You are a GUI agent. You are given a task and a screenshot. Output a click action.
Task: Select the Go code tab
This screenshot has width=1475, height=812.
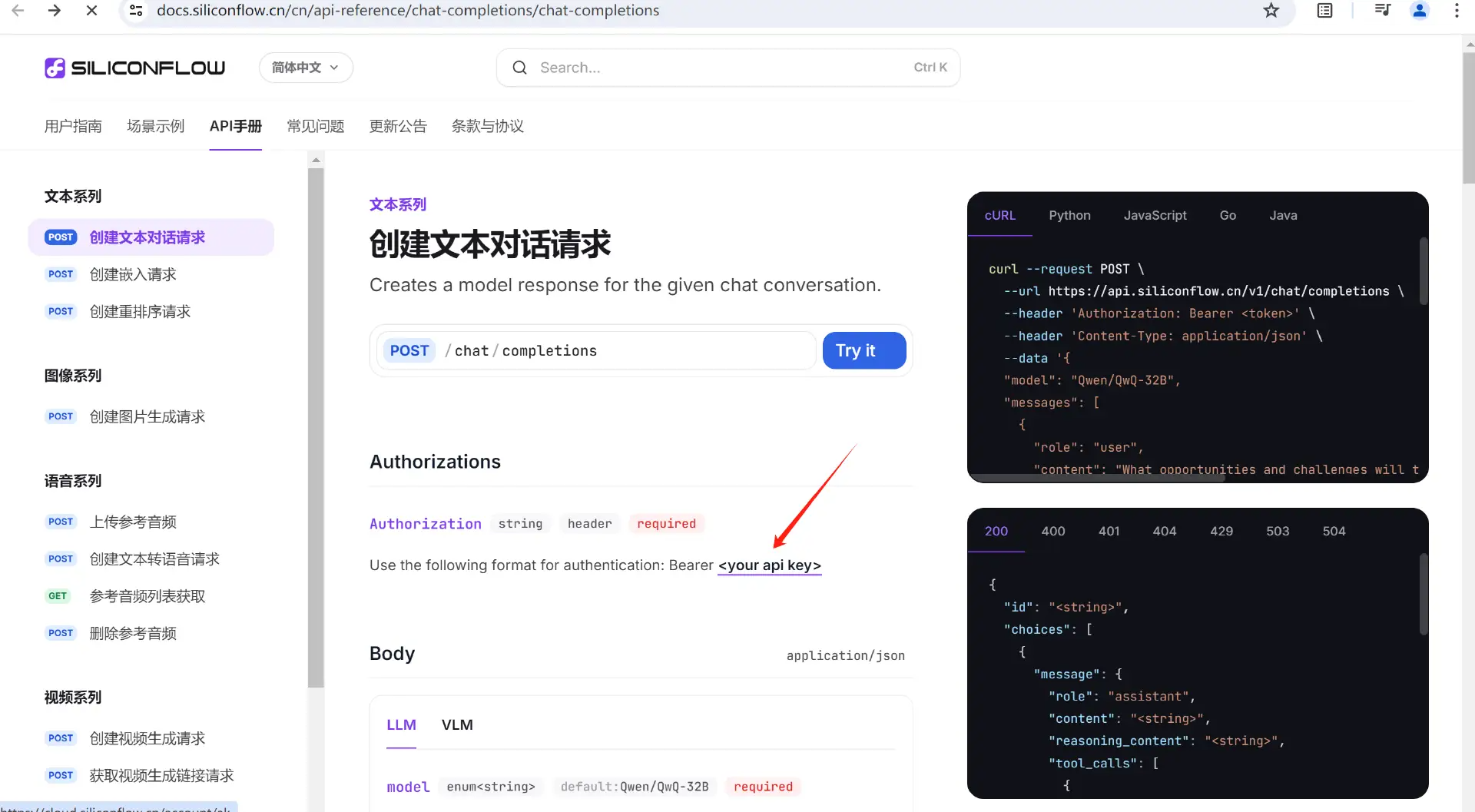click(1228, 215)
